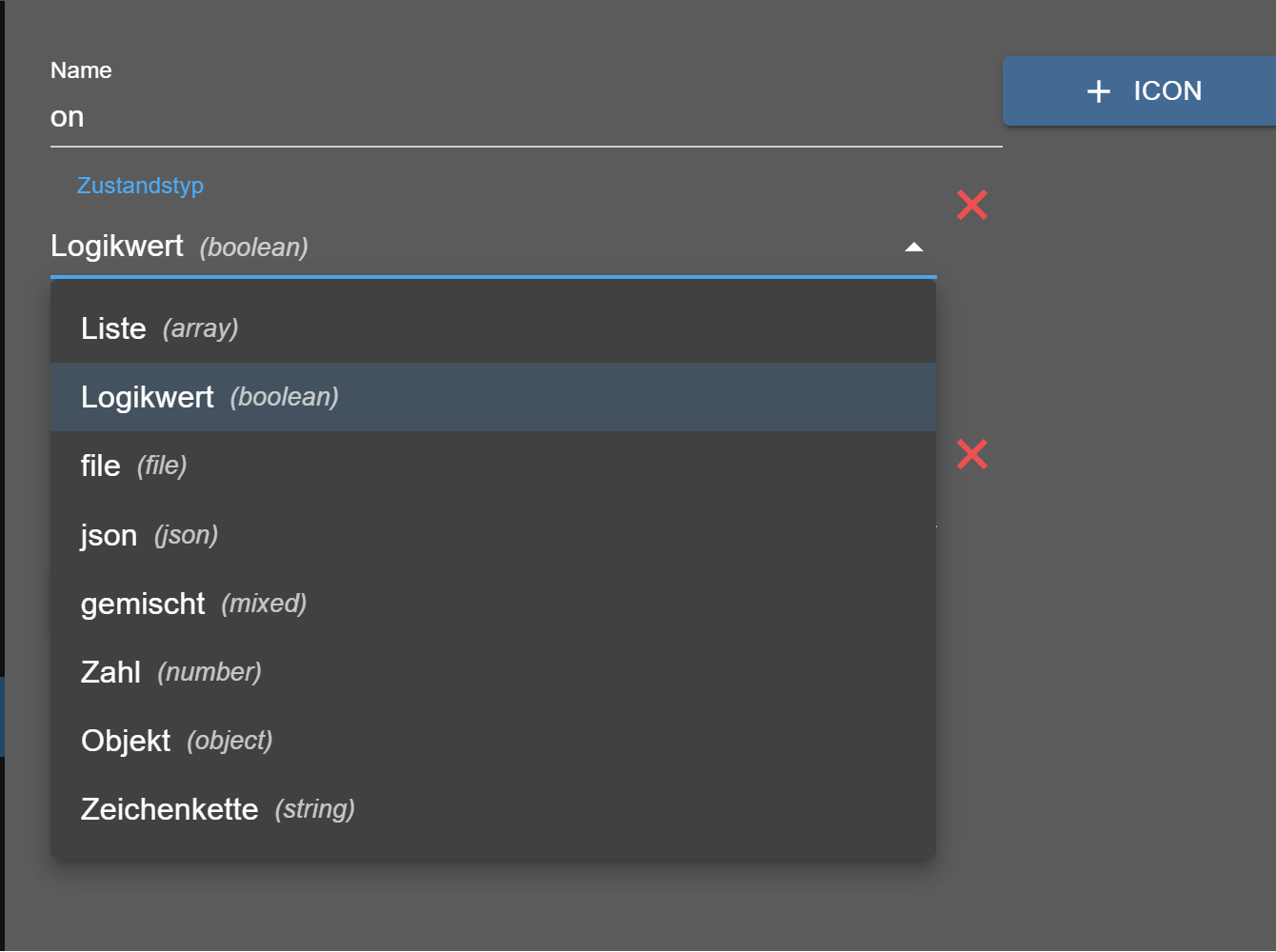
Task: Click the italic (string) hint in the list
Action: coord(315,809)
